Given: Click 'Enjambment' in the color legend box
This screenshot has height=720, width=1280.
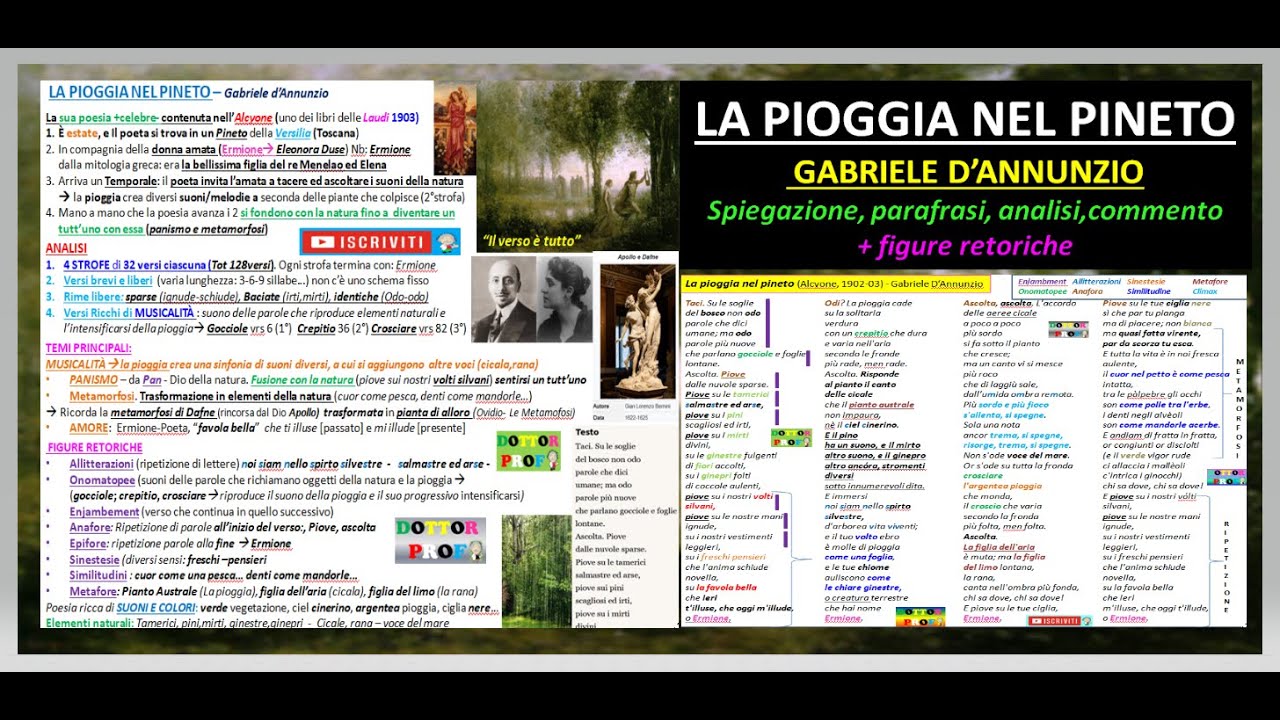Looking at the screenshot, I should coord(1041,282).
